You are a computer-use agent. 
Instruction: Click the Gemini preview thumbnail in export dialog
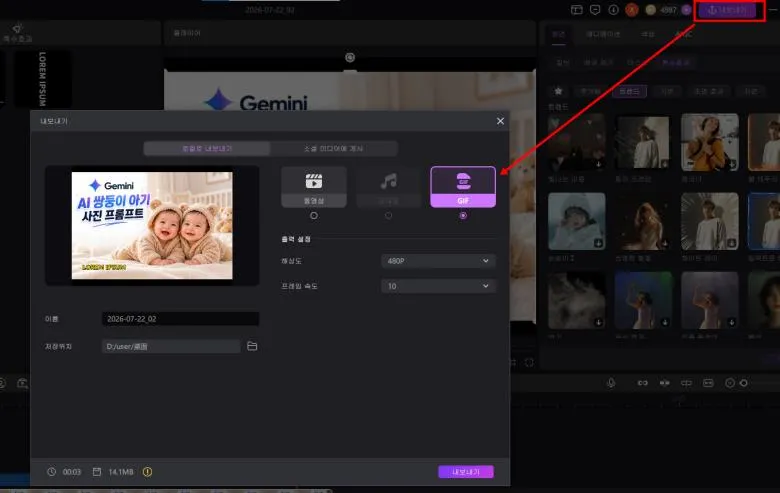[x=152, y=225]
